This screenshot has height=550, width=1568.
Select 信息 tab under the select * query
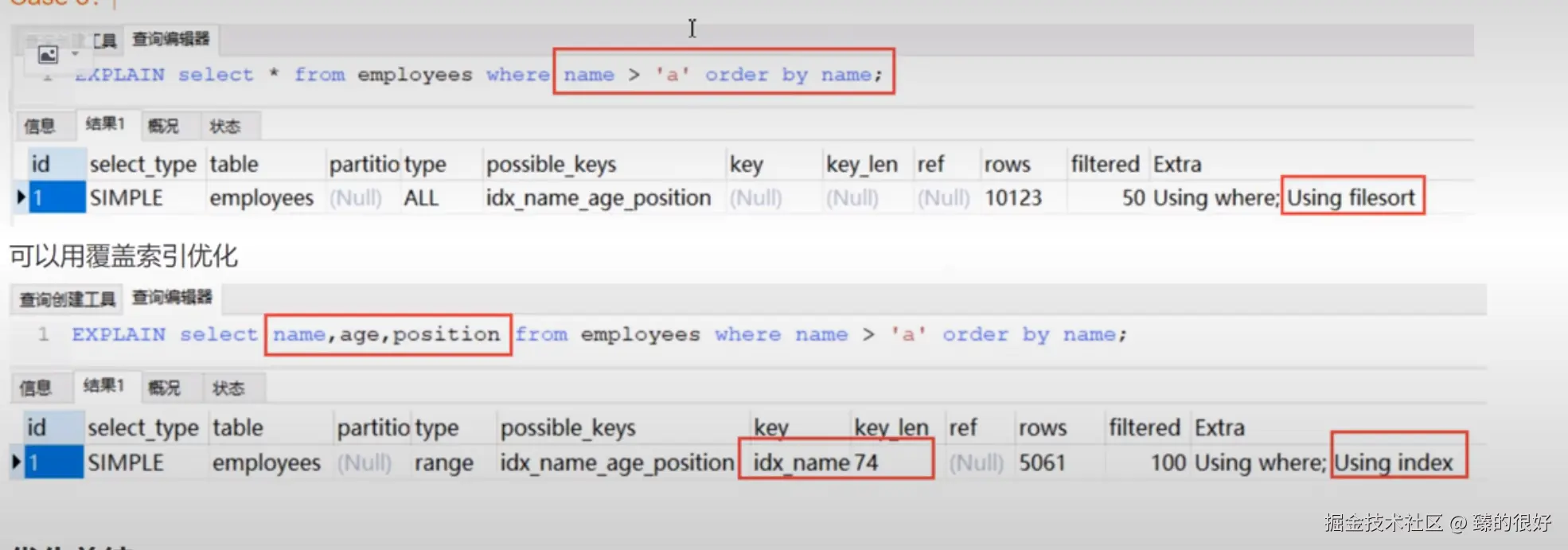tap(39, 126)
